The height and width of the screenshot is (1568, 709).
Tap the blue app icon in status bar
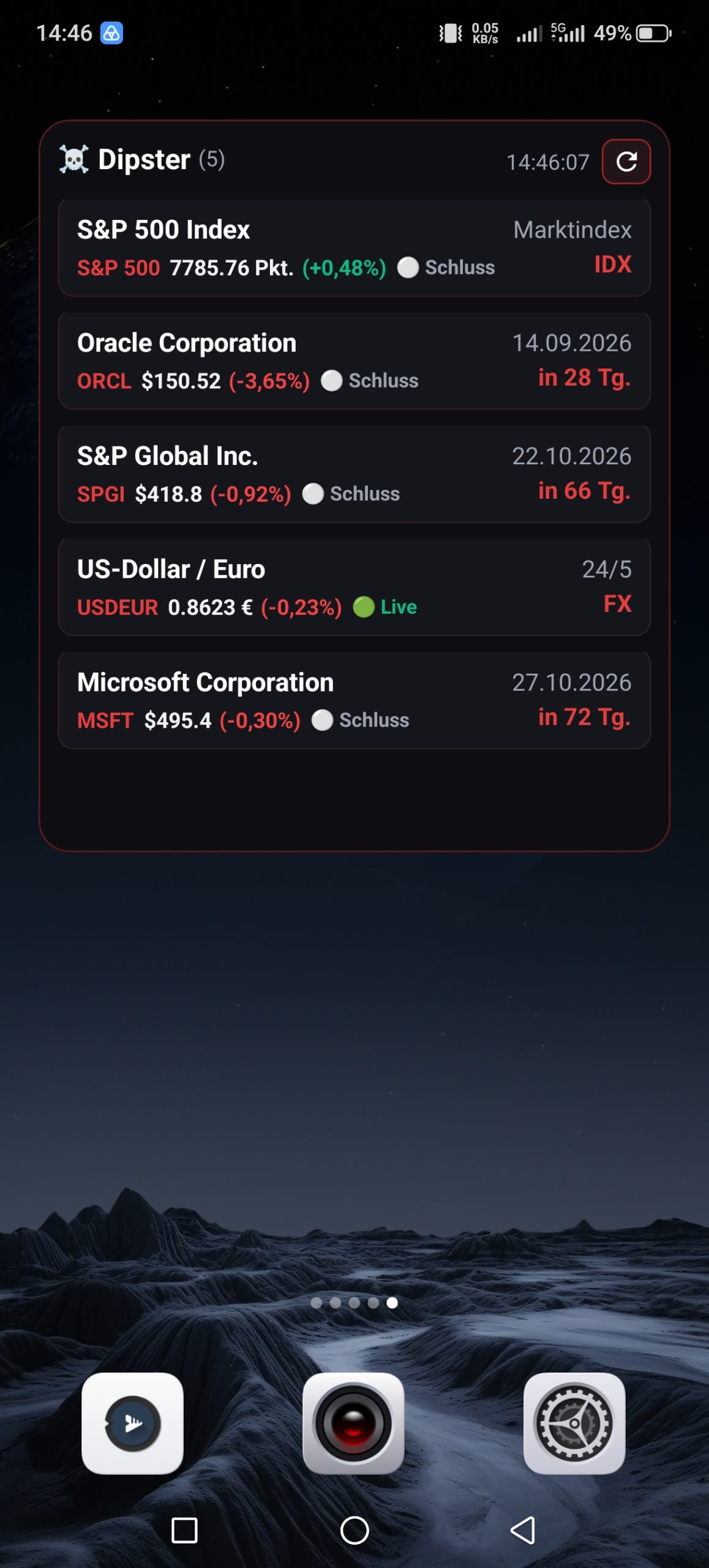coord(111,33)
